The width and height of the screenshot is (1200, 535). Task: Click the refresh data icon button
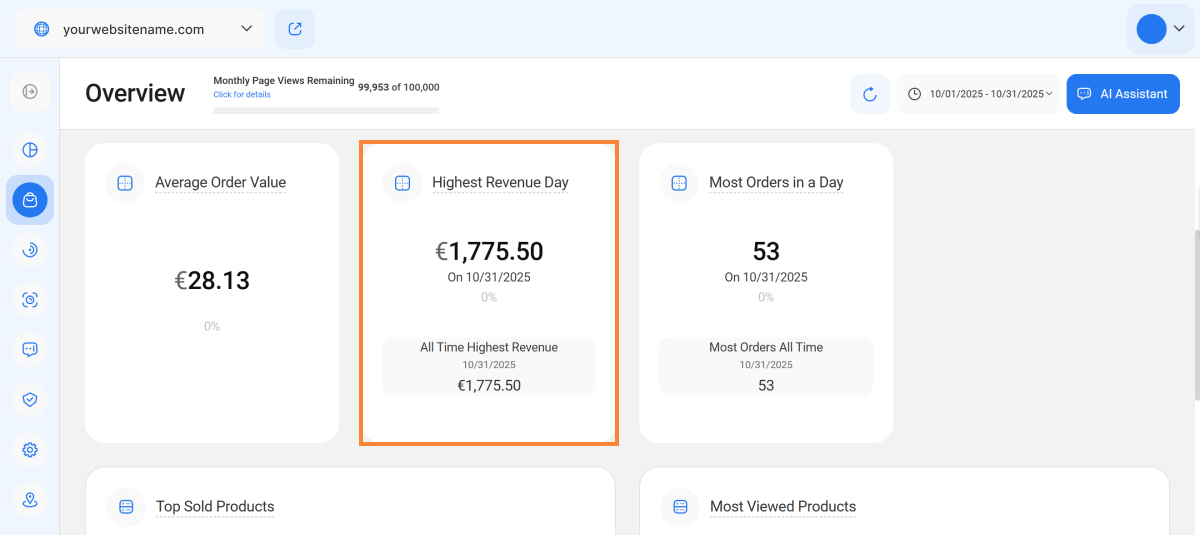click(869, 94)
